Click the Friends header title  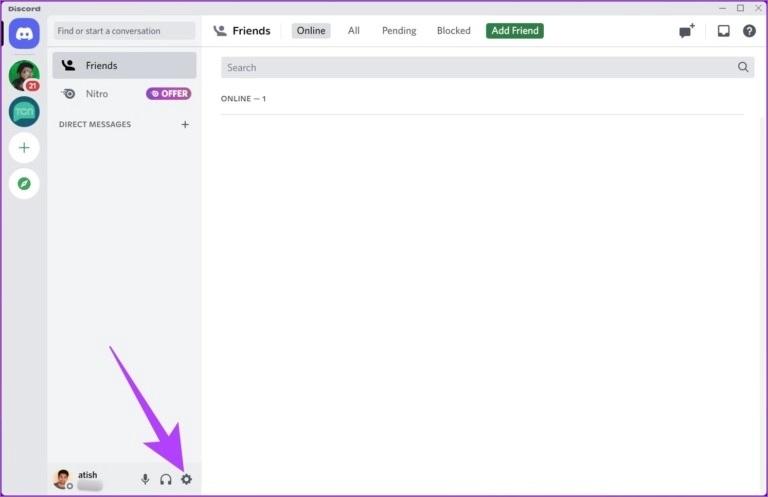point(251,31)
